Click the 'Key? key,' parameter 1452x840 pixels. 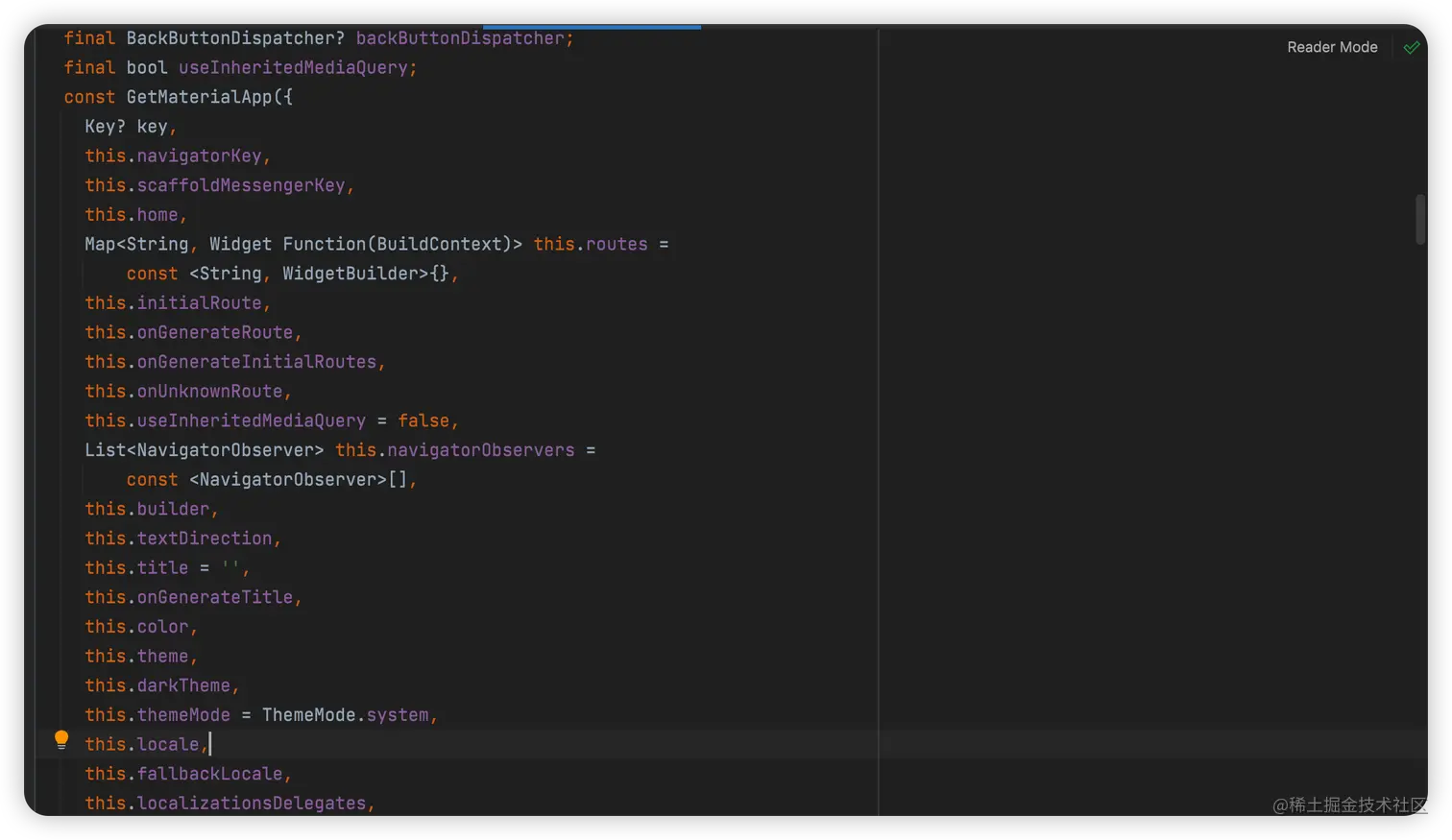coord(131,127)
